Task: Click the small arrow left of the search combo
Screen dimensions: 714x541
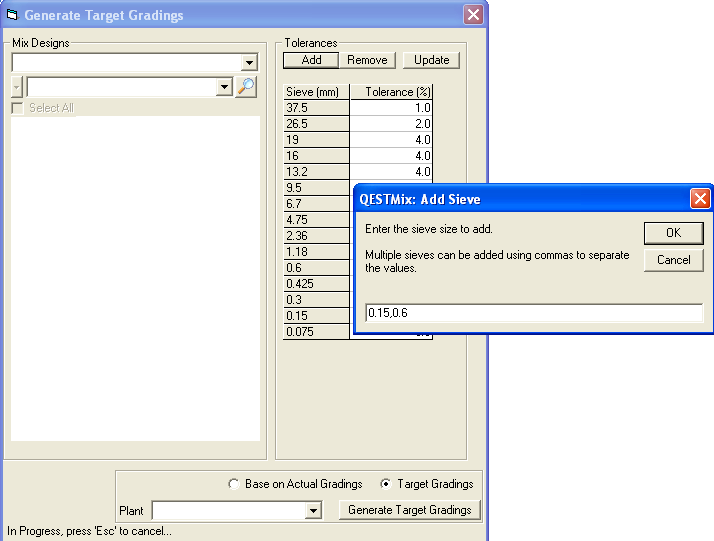Action: pos(16,87)
